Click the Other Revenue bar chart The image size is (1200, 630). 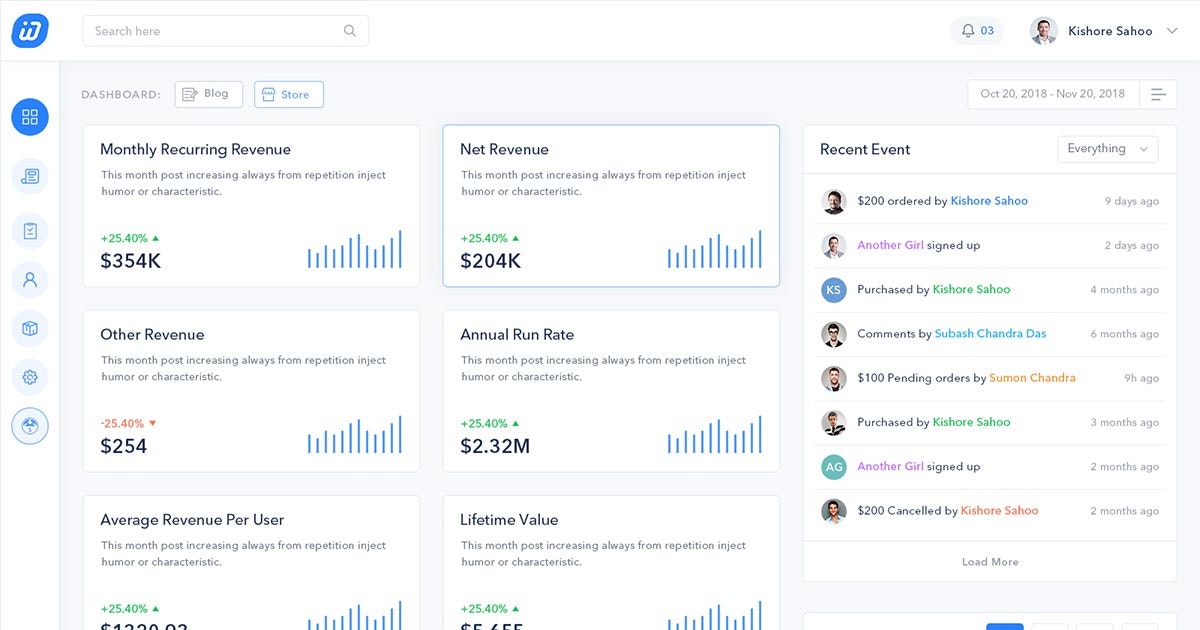[355, 435]
